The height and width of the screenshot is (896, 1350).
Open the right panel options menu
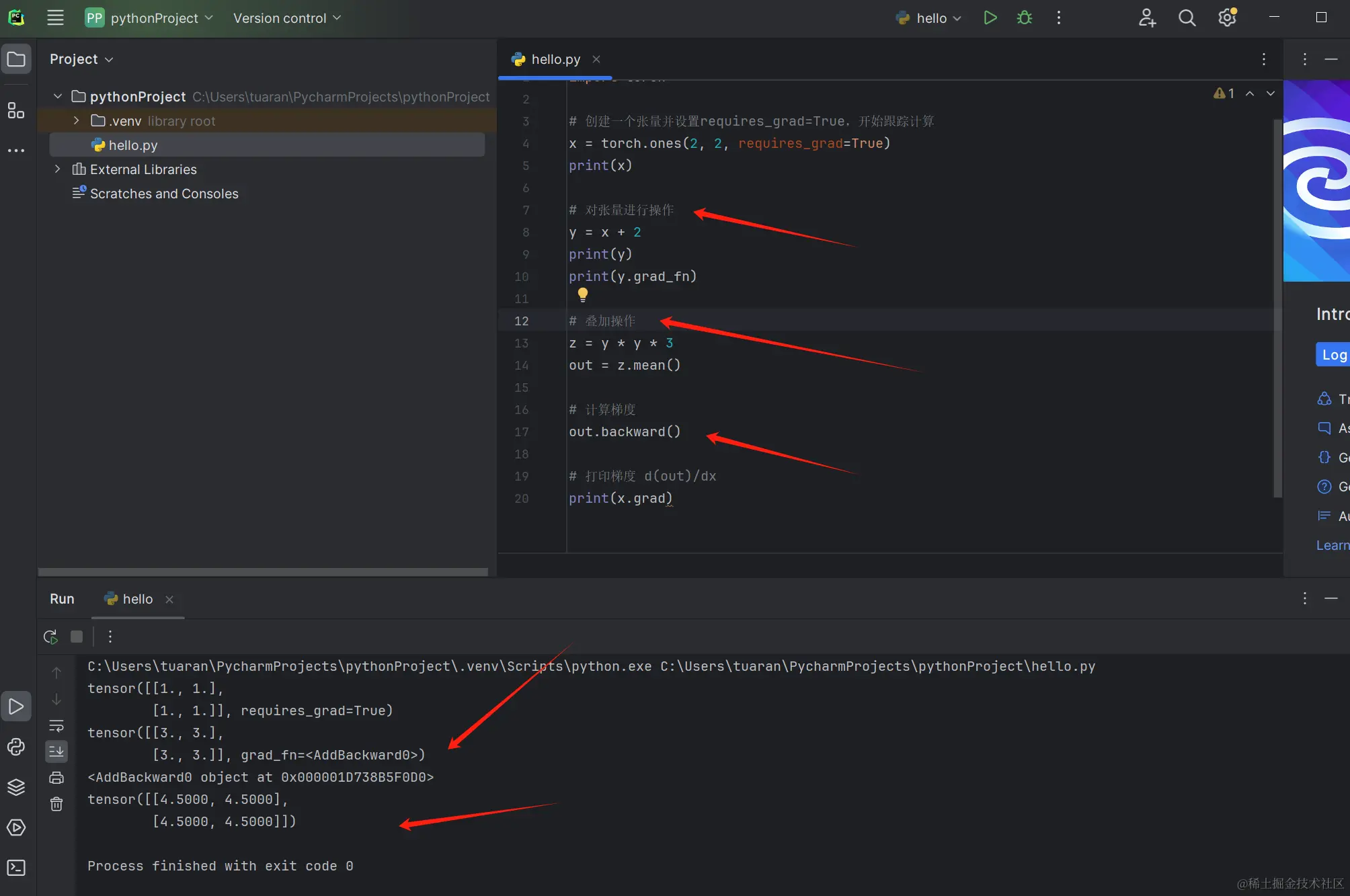click(x=1304, y=59)
